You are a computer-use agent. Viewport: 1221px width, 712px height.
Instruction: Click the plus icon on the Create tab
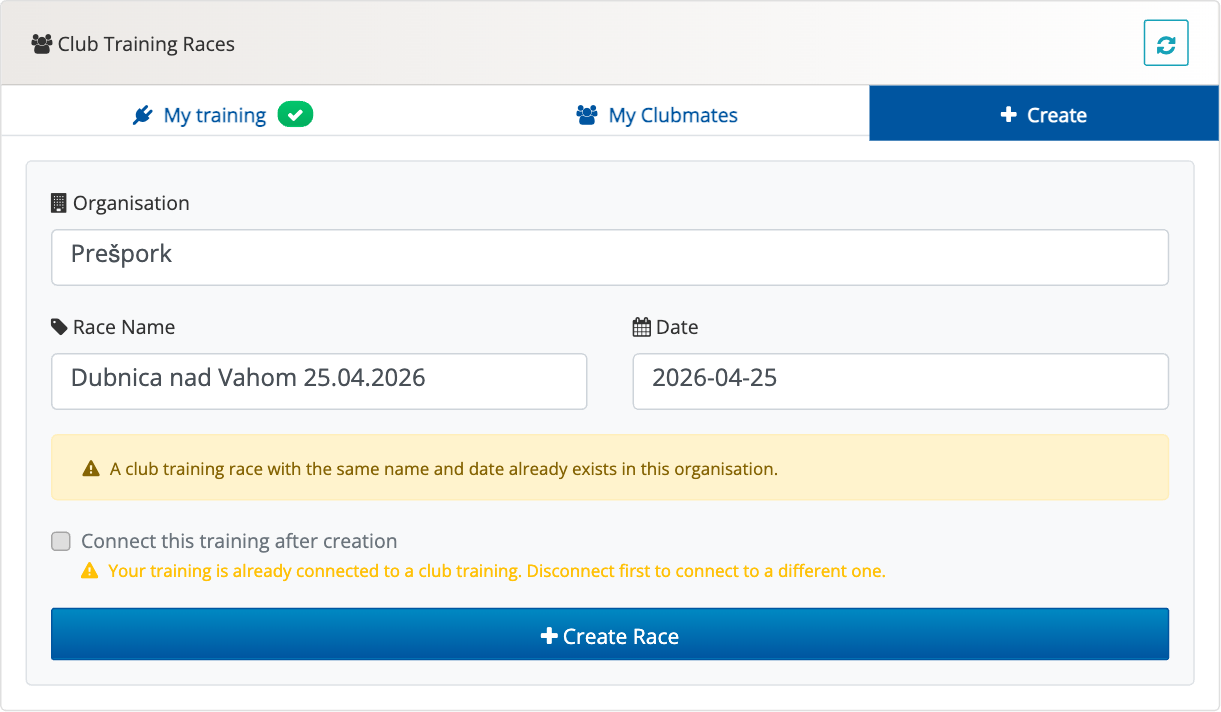(1008, 115)
